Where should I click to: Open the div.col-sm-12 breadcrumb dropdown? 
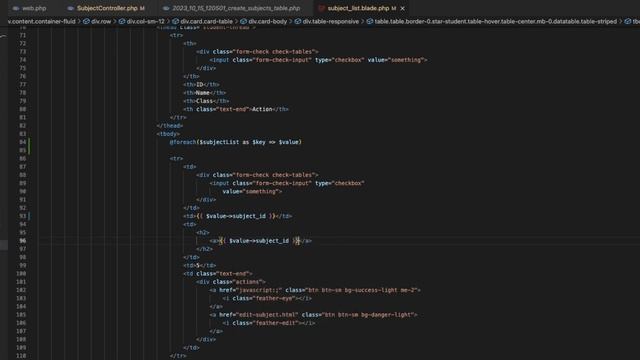tap(145, 21)
